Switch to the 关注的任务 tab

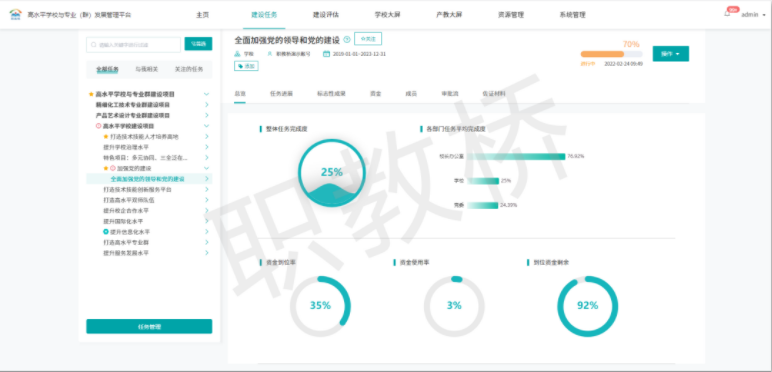[x=189, y=69]
